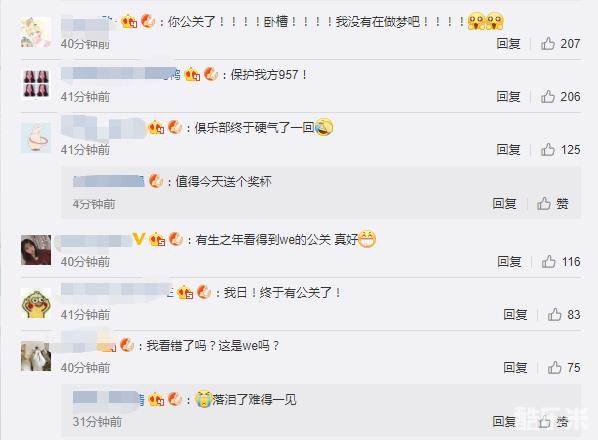Like the comment with 207 likes
This screenshot has width=598, height=440.
click(548, 43)
